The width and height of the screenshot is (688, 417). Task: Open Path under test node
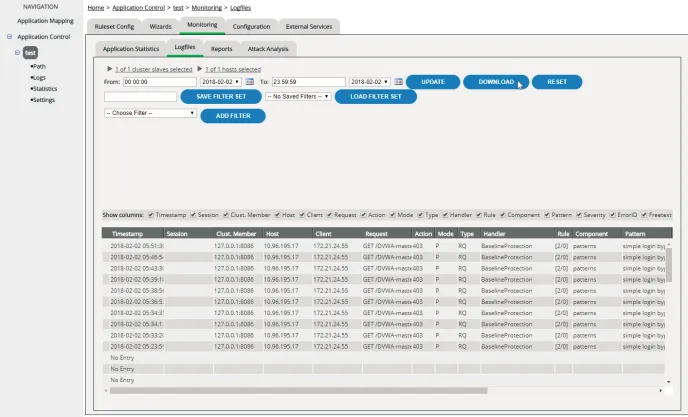click(x=39, y=66)
